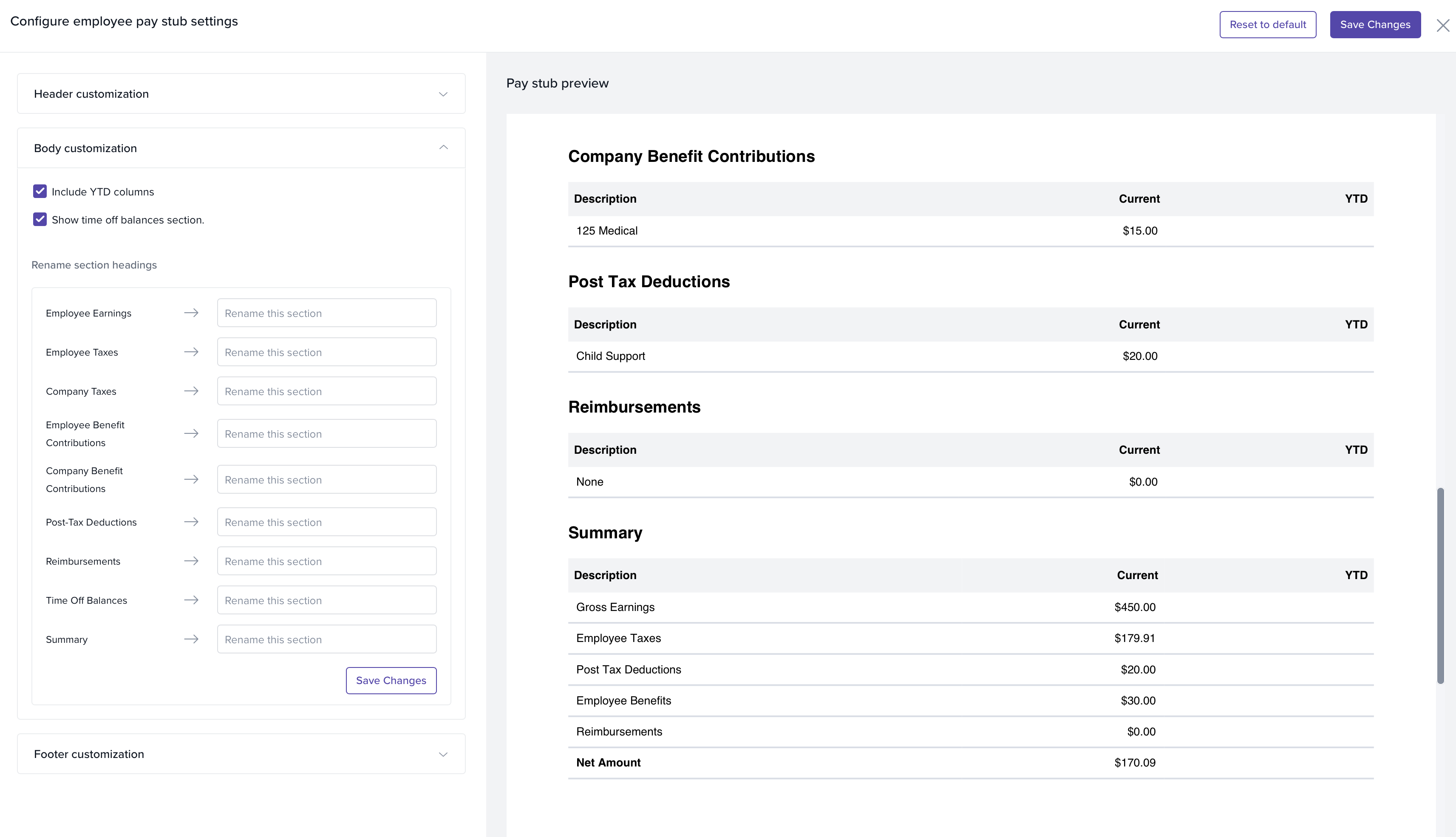This screenshot has height=837, width=1456.
Task: Close the pay stub settings dialog
Action: pyautogui.click(x=1442, y=25)
